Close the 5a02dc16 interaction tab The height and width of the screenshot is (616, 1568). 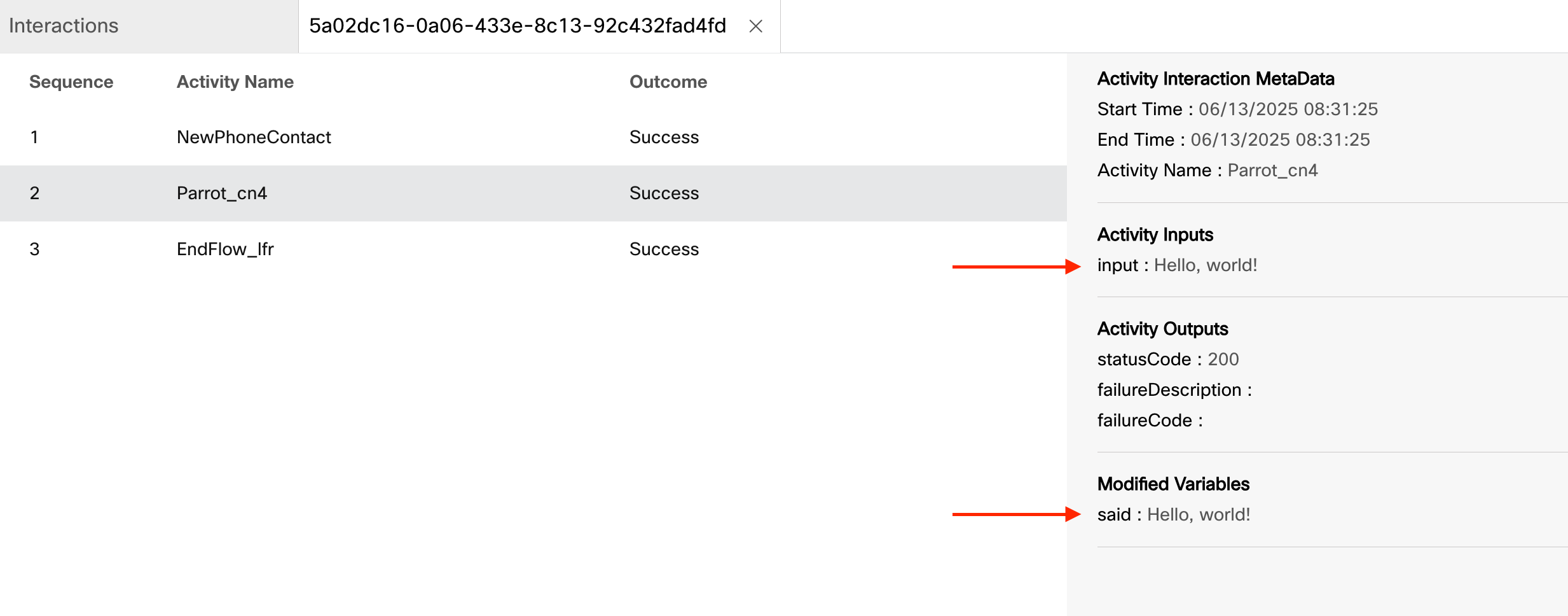(755, 26)
